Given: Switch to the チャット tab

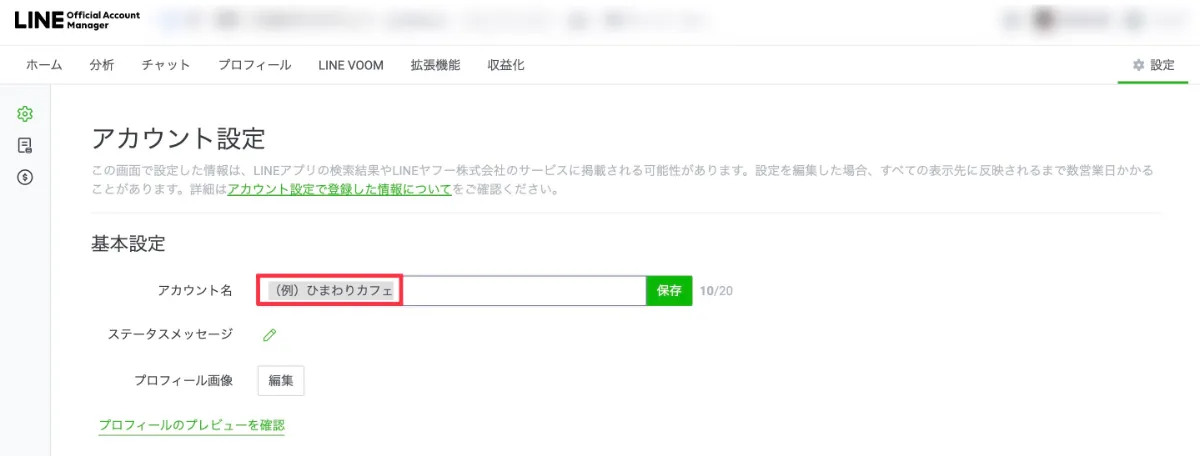Looking at the screenshot, I should (x=166, y=65).
